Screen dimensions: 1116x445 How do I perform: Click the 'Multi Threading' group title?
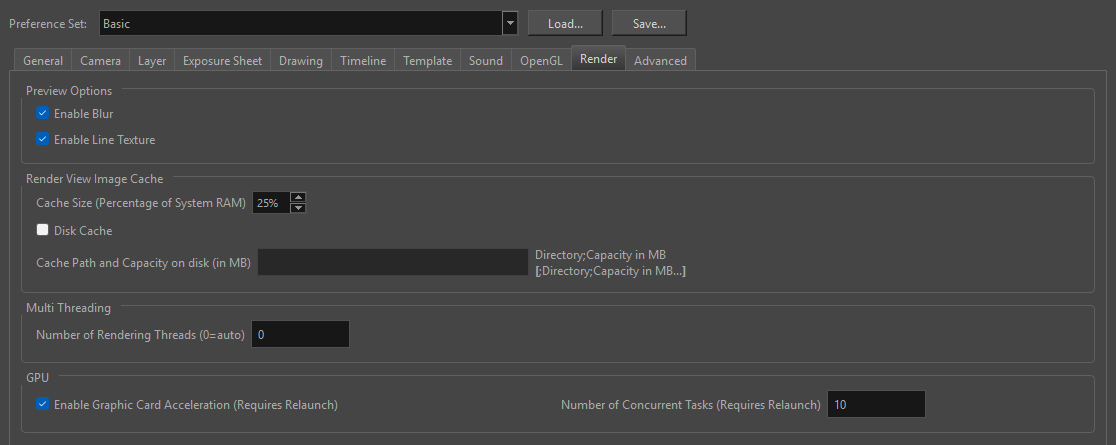click(68, 308)
